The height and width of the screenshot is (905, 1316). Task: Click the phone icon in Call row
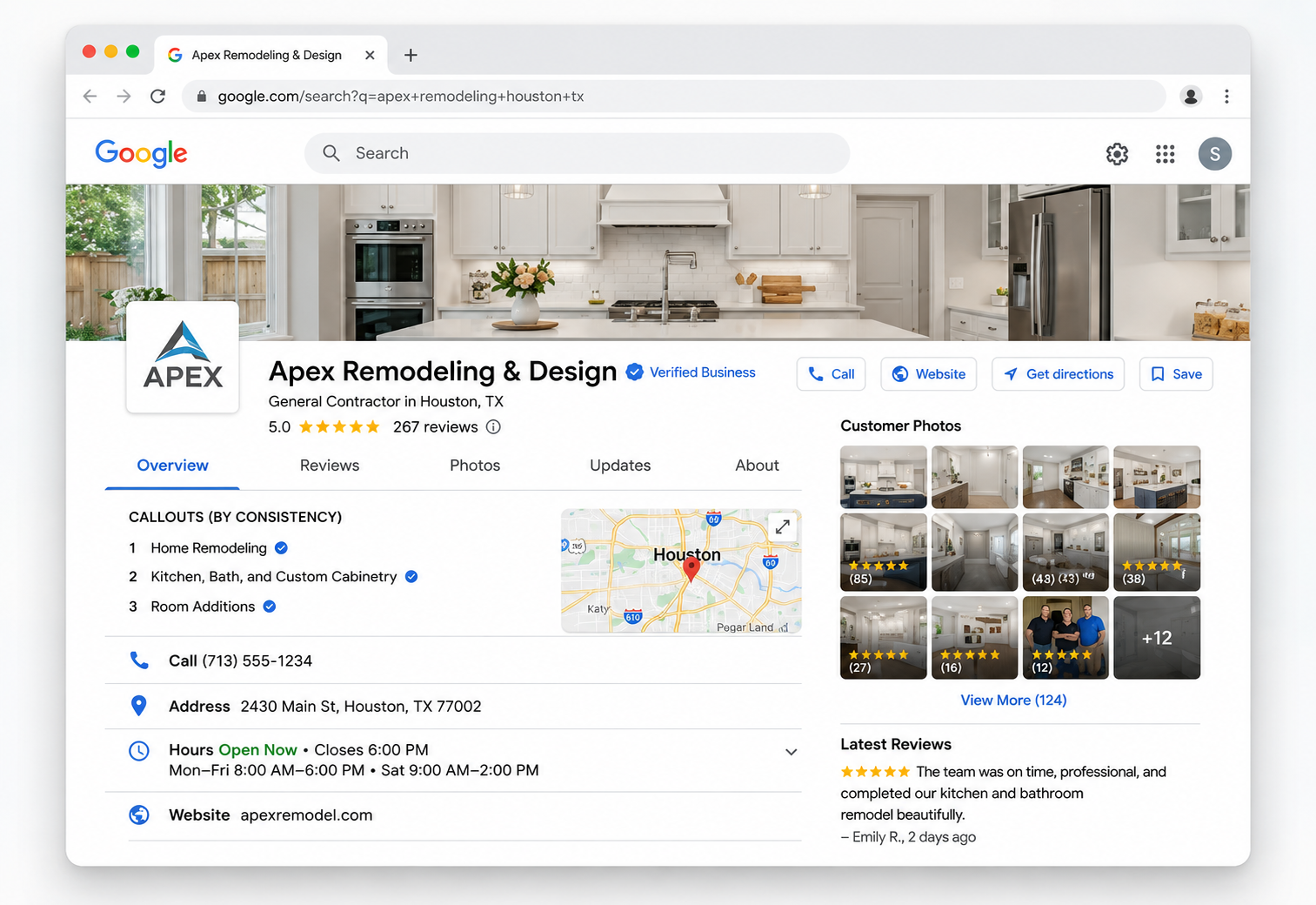[139, 660]
